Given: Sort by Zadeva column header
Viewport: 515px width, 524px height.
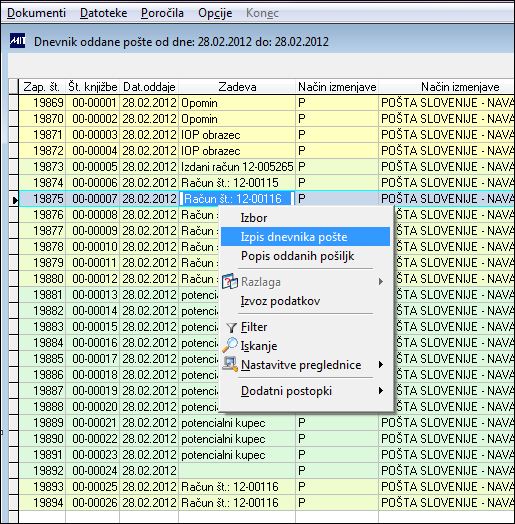Looking at the screenshot, I should click(x=237, y=87).
